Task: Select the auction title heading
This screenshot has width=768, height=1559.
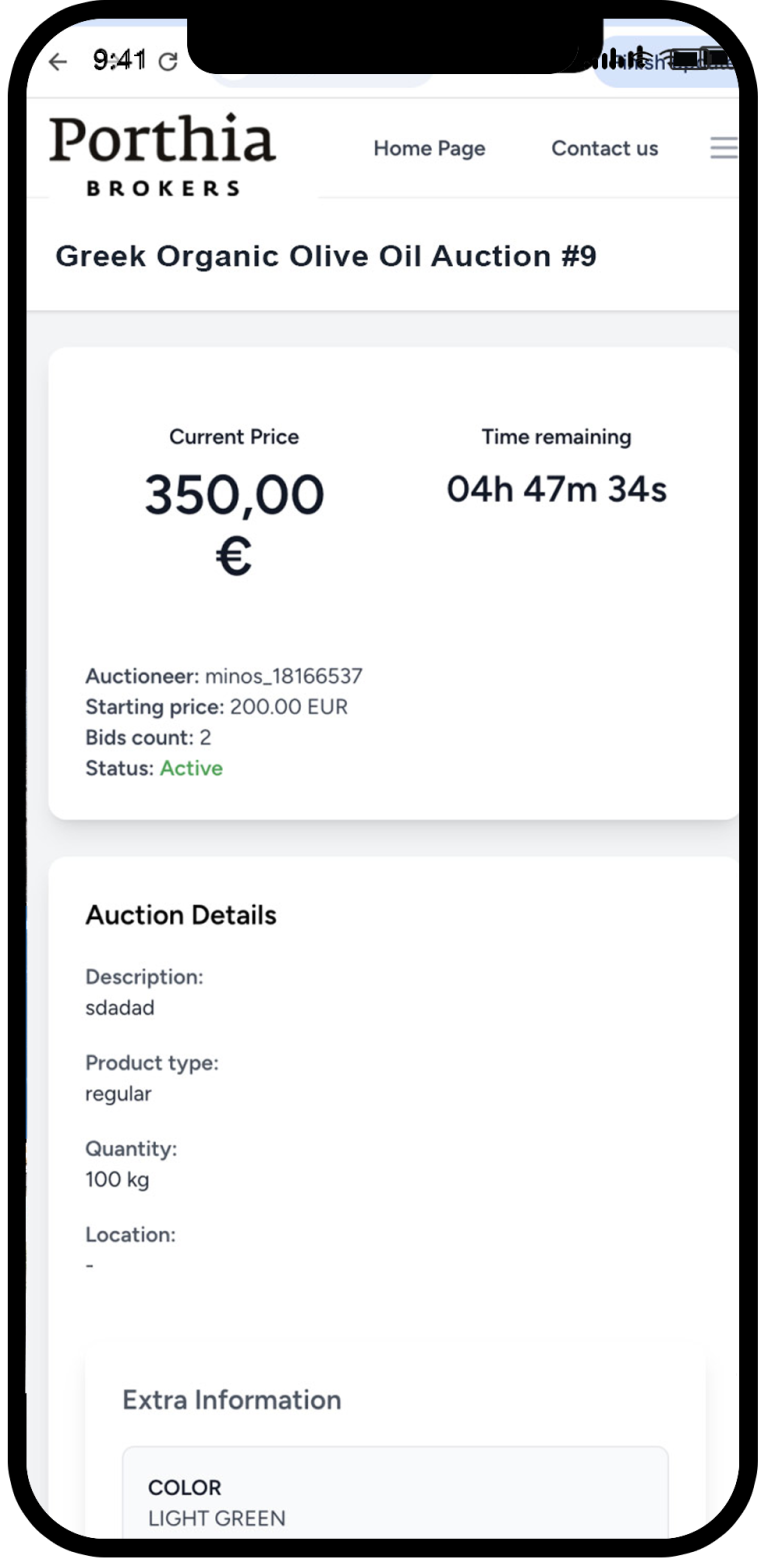Action: [x=326, y=256]
